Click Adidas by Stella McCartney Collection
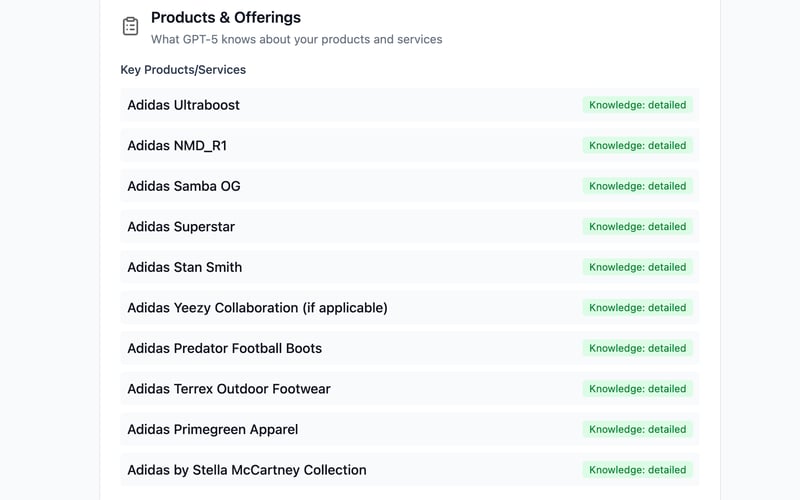 [x=247, y=470]
